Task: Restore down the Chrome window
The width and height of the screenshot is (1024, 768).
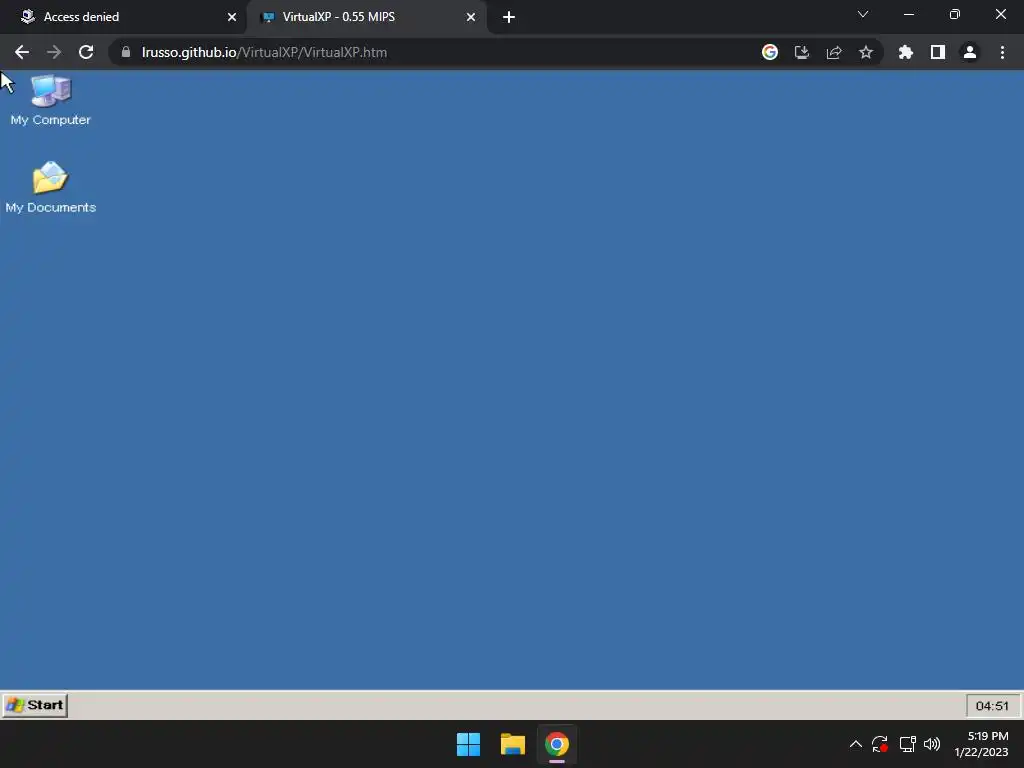Action: pos(955,14)
